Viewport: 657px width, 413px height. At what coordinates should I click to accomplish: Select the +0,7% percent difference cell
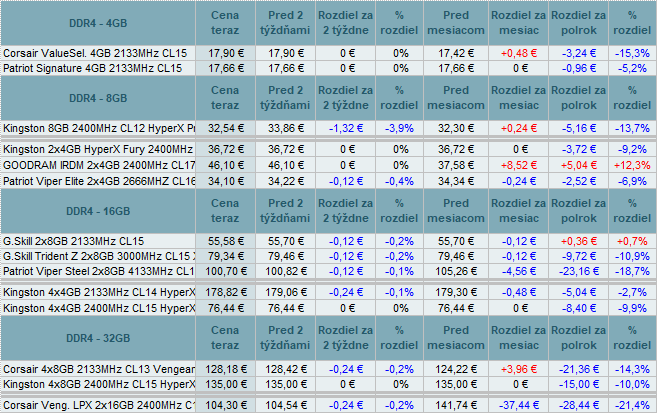[632, 241]
